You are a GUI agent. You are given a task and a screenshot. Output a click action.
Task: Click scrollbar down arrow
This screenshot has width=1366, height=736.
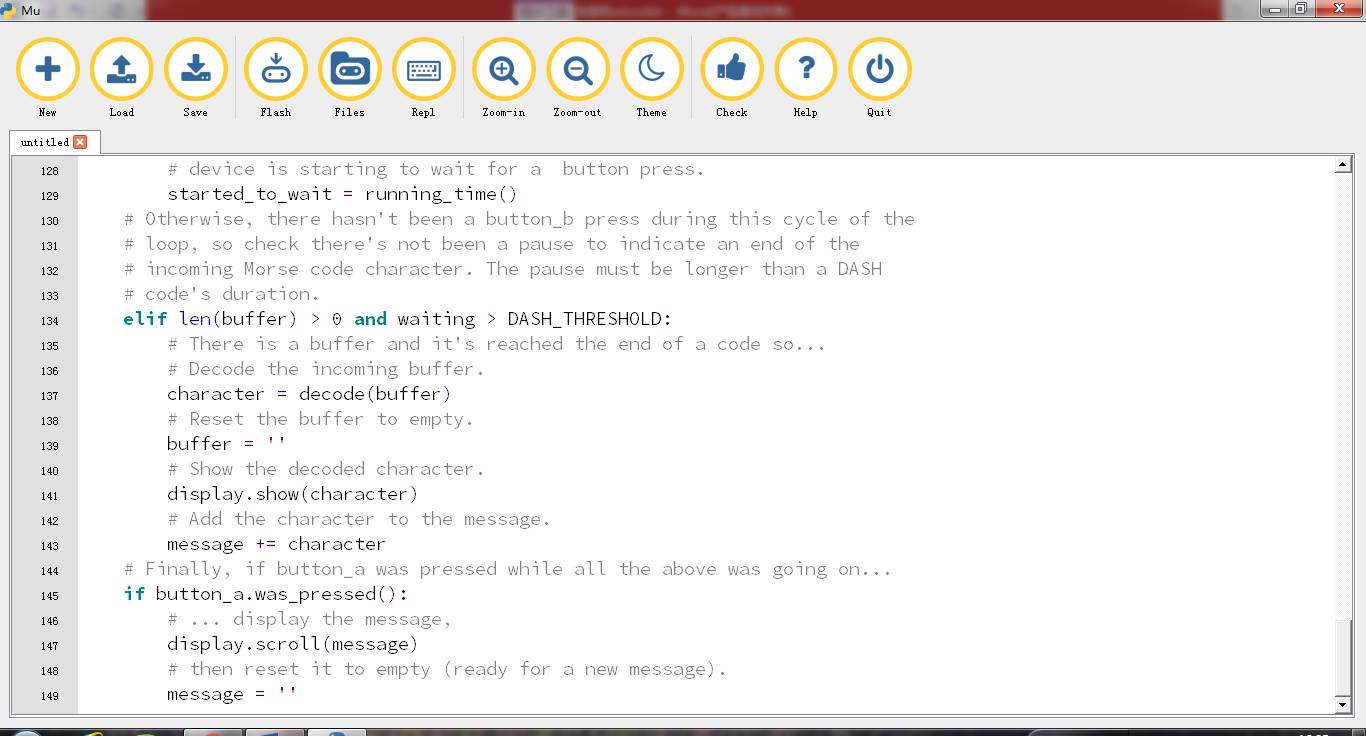(x=1343, y=705)
